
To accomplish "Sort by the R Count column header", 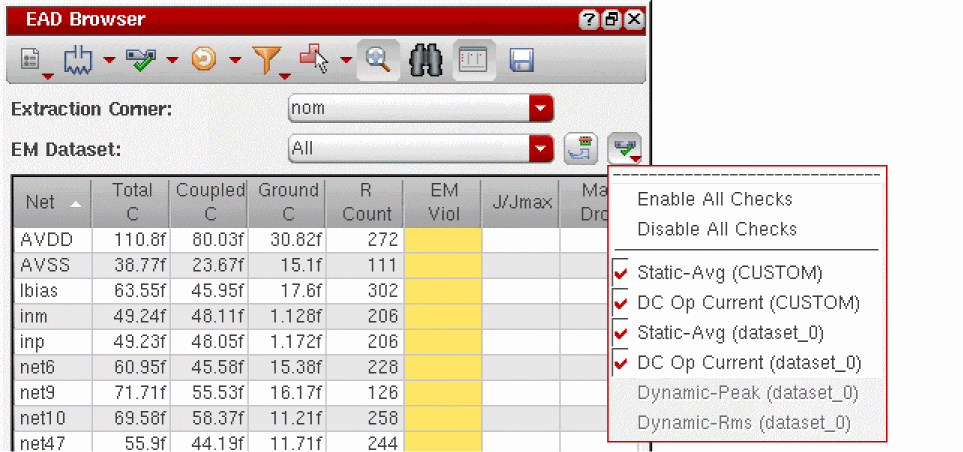I will (365, 203).
